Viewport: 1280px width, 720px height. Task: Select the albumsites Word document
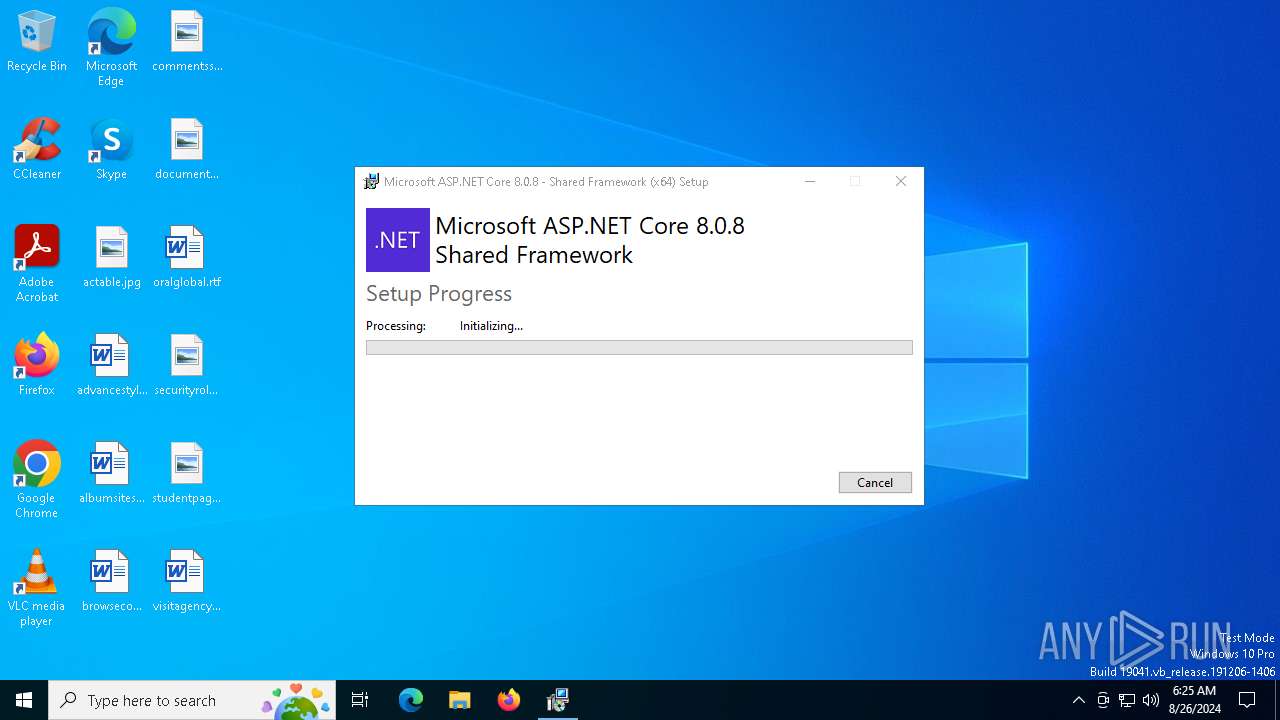pos(111,474)
